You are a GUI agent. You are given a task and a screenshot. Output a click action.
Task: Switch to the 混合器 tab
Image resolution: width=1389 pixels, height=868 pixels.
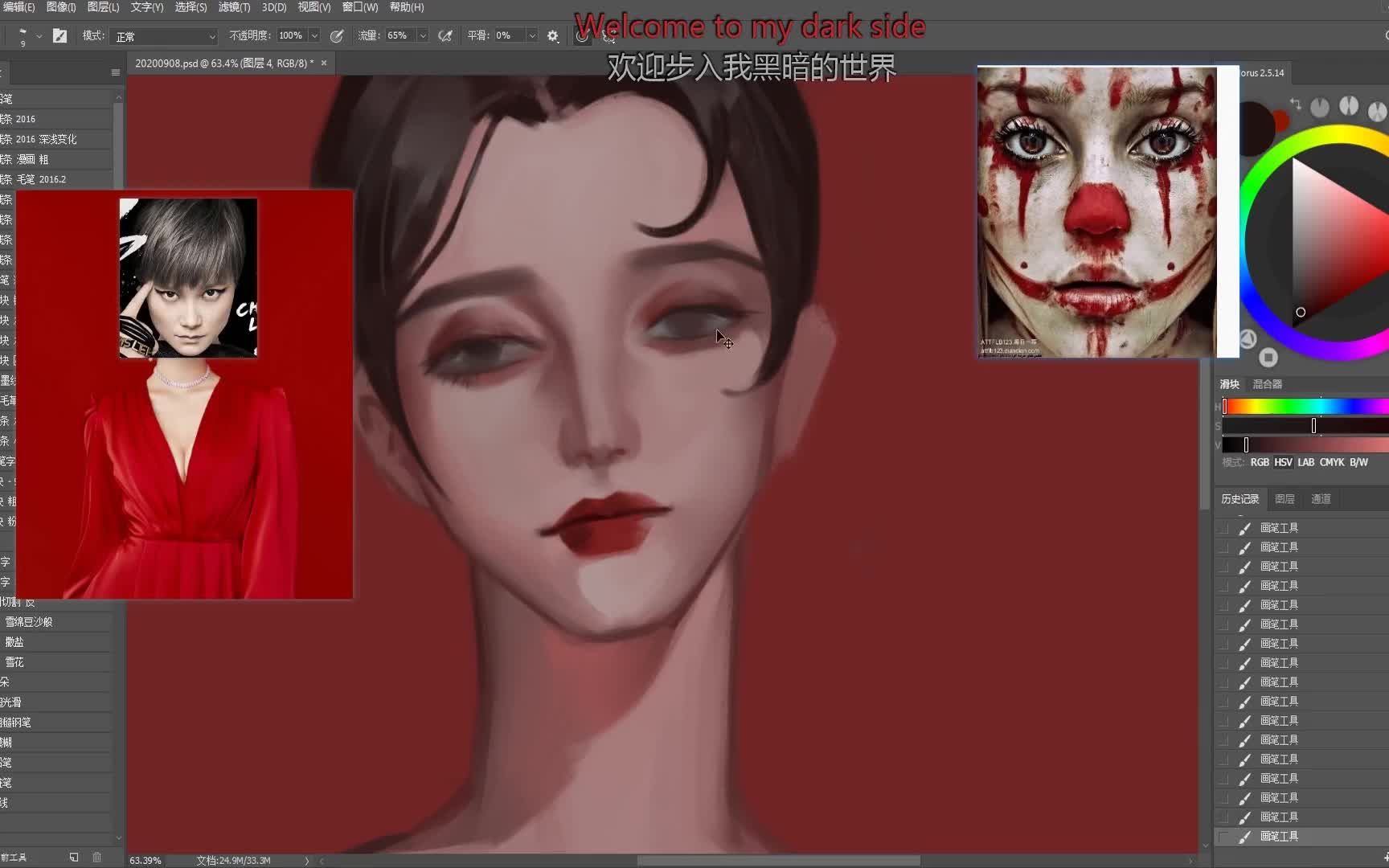click(x=1267, y=384)
